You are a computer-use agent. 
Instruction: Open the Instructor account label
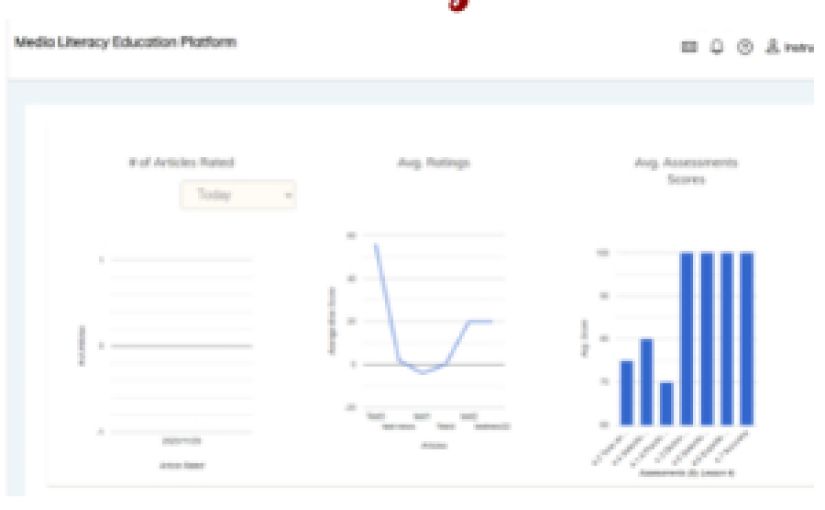pos(810,46)
